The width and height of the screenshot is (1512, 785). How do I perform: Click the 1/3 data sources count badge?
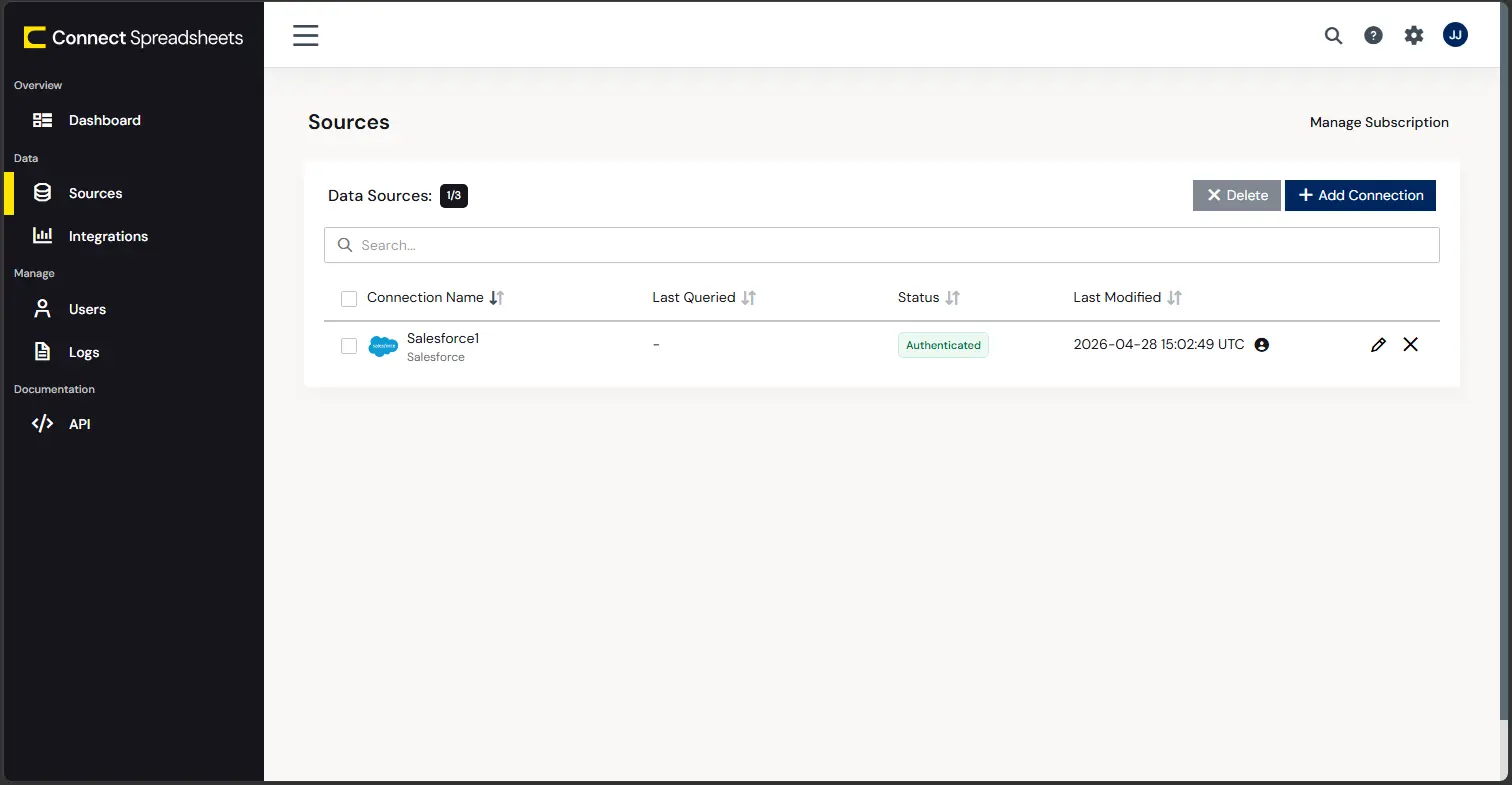coord(454,195)
